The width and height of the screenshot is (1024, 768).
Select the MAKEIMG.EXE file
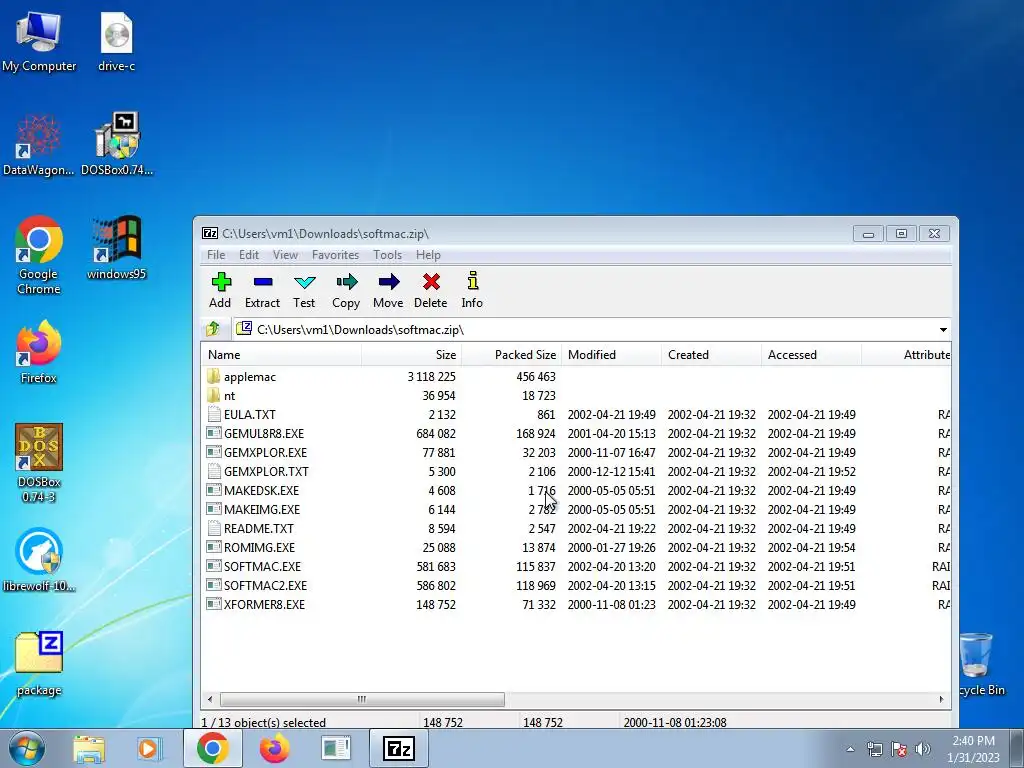coord(262,509)
